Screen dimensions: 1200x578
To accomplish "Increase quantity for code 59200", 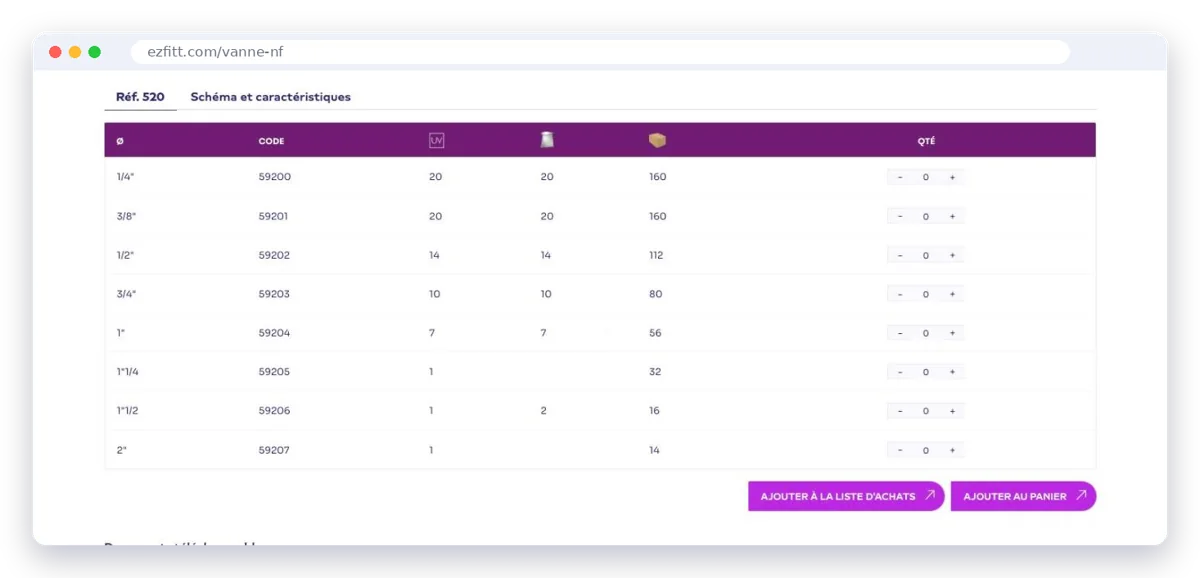I will pos(952,177).
